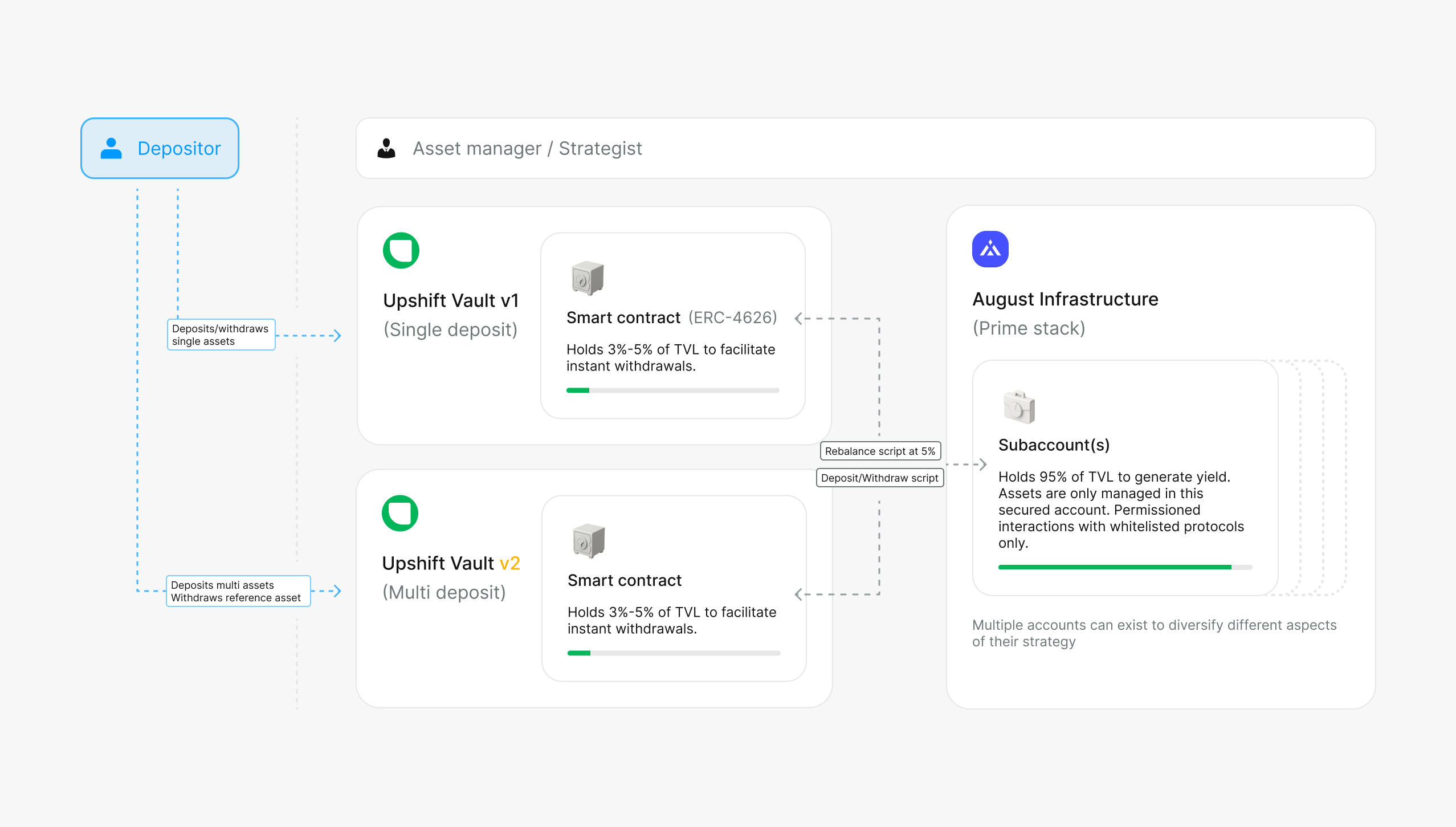Click the v1 vault TVL progress bar

coord(672,390)
